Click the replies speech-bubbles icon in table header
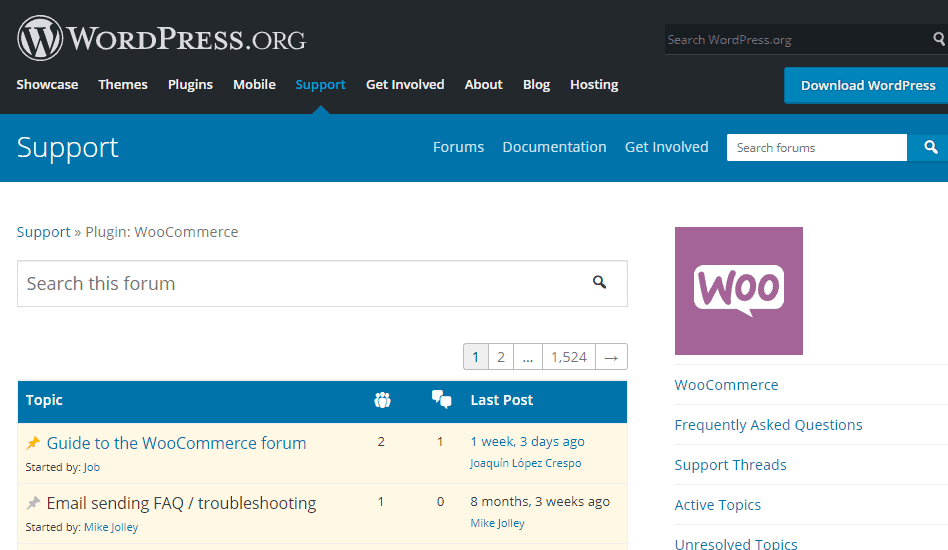 [x=441, y=399]
